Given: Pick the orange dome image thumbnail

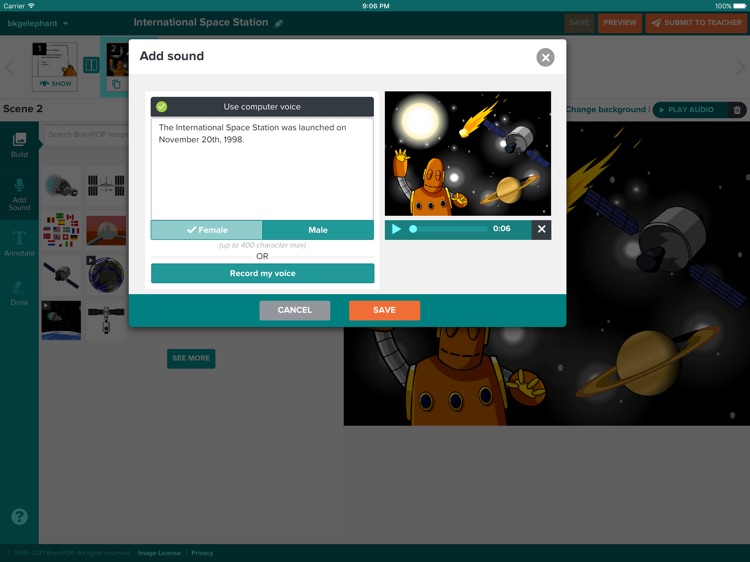Looking at the screenshot, I should (106, 230).
